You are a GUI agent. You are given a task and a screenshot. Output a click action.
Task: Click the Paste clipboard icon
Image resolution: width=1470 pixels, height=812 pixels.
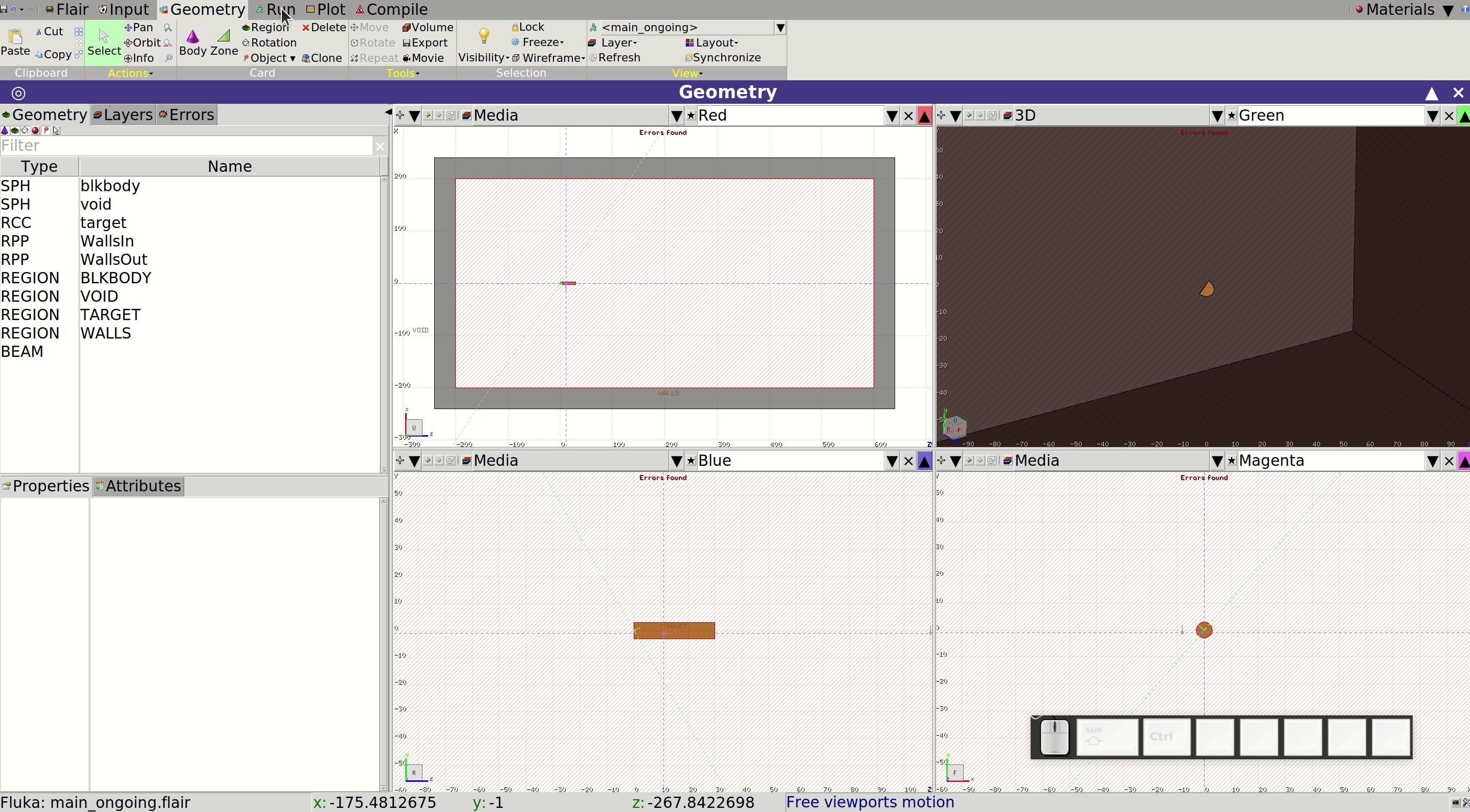[x=15, y=36]
